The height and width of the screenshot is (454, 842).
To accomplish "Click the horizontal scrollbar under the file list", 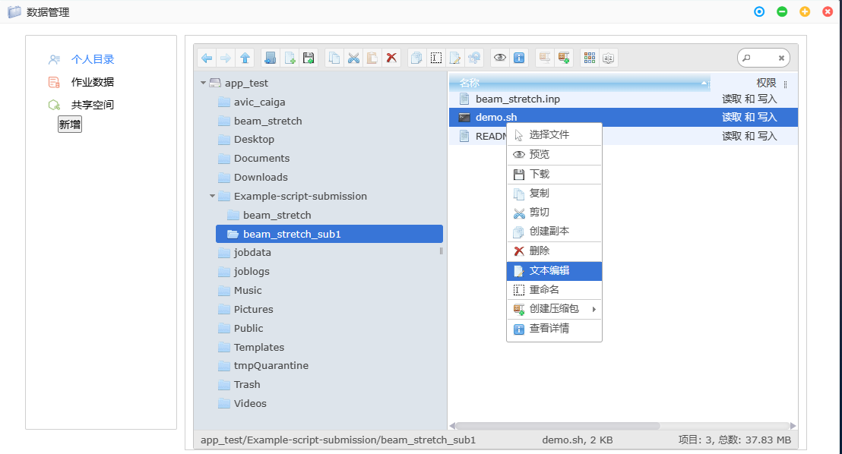I will coord(557,426).
